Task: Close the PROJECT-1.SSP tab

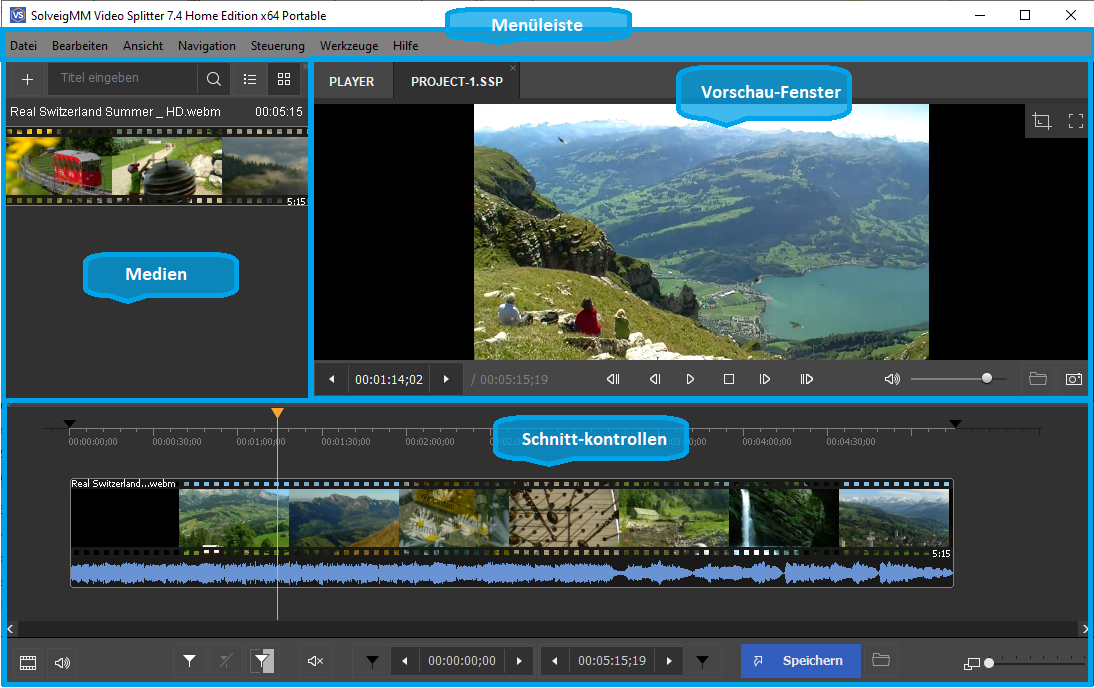Action: [x=513, y=68]
